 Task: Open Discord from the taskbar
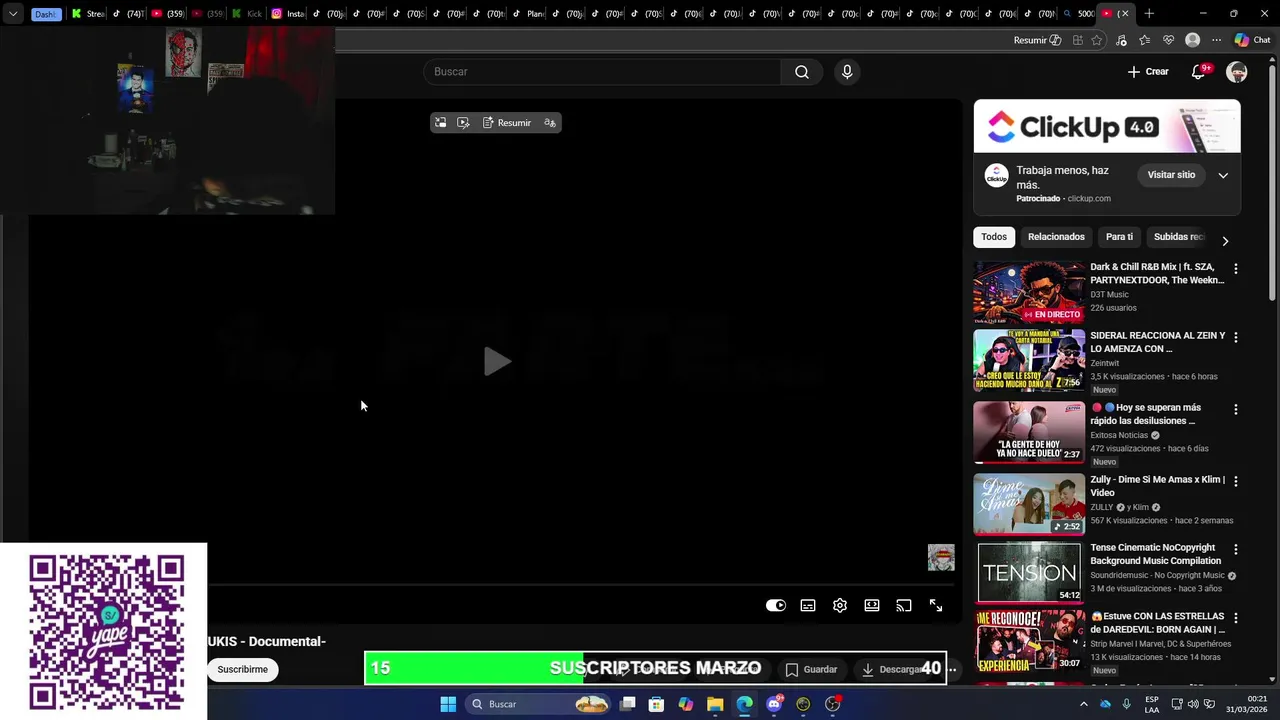tap(774, 704)
